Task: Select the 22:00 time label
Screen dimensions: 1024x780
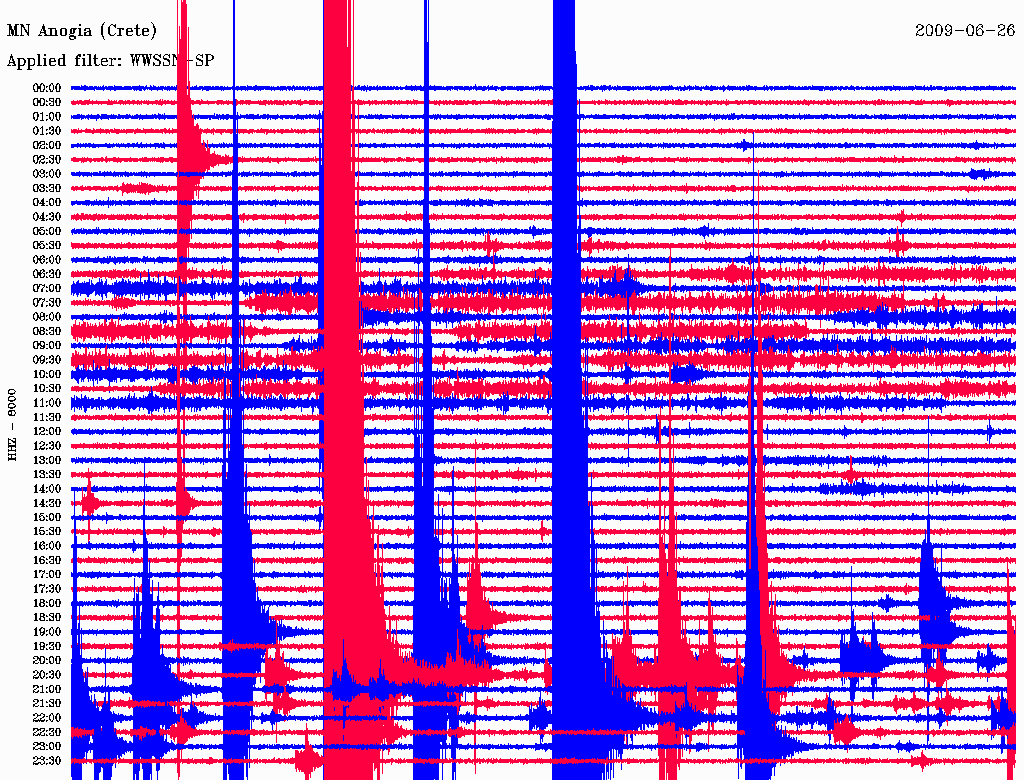Action: [x=47, y=718]
